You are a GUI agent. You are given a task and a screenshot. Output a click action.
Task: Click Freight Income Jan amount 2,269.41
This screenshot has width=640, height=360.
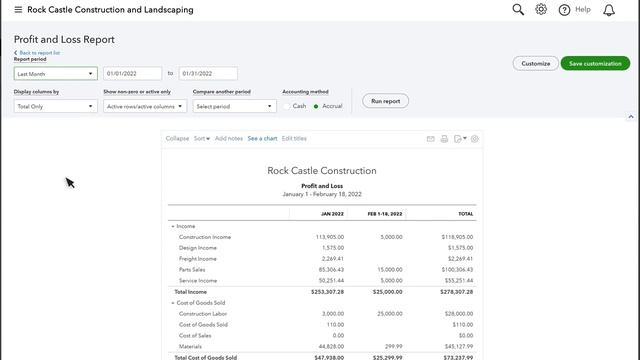333,259
